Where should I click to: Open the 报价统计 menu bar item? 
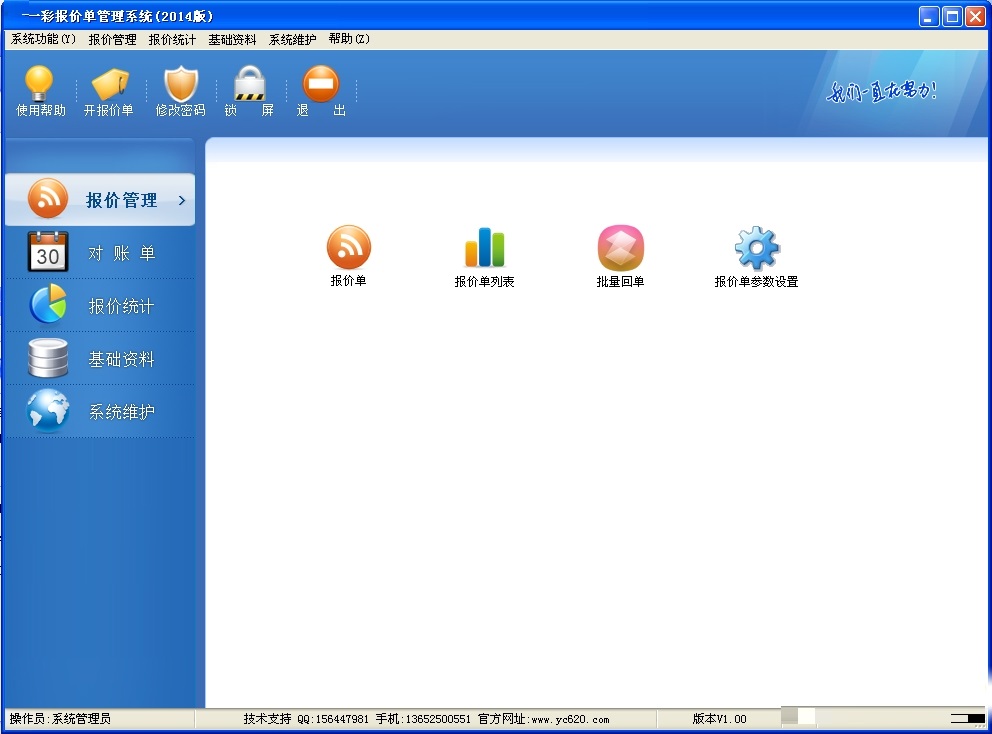(x=172, y=40)
